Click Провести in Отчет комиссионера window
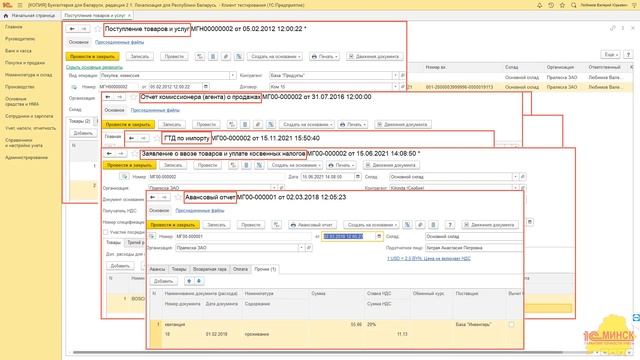Screen dimensions: 640x360 pyautogui.click(x=206, y=124)
